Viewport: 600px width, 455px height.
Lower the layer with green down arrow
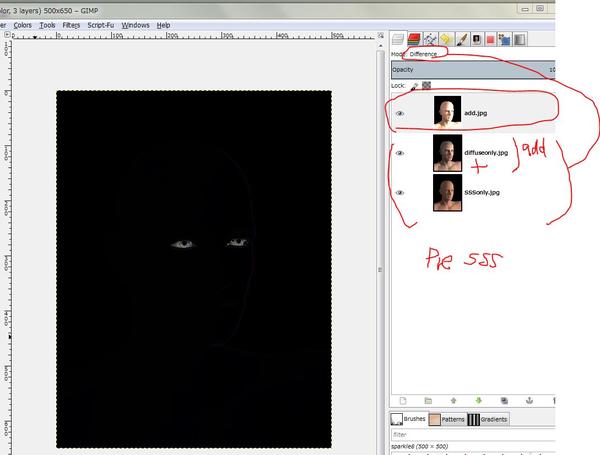tap(479, 401)
